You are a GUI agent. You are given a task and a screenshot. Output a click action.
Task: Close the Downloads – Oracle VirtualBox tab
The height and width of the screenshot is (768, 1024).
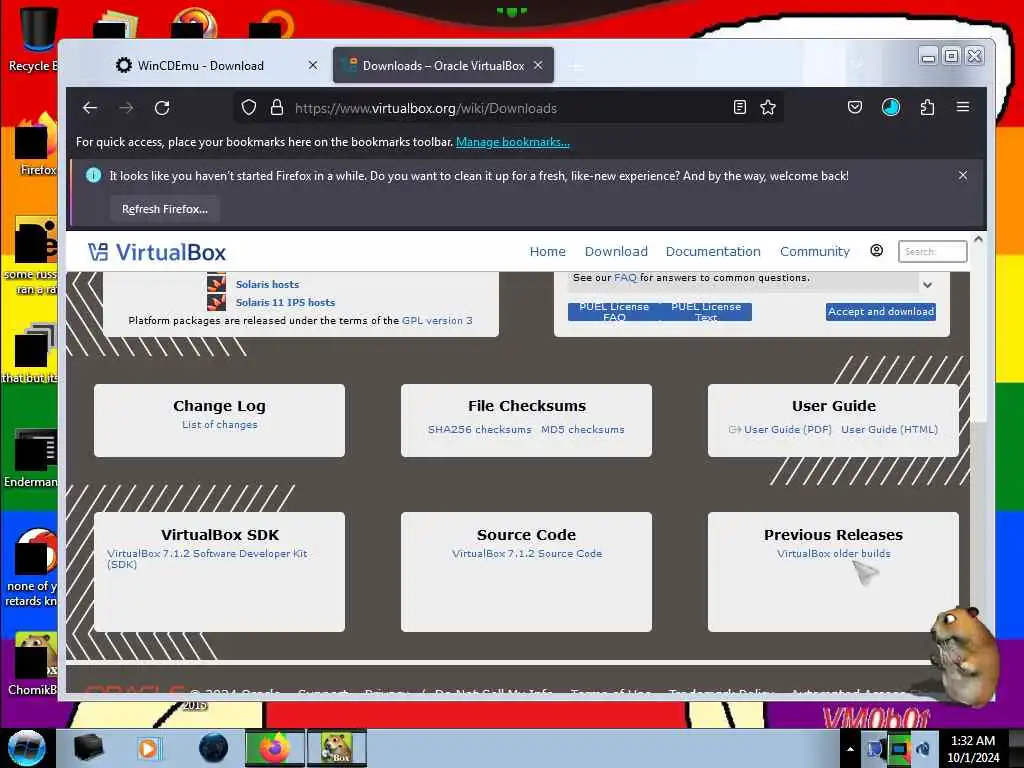[538, 65]
